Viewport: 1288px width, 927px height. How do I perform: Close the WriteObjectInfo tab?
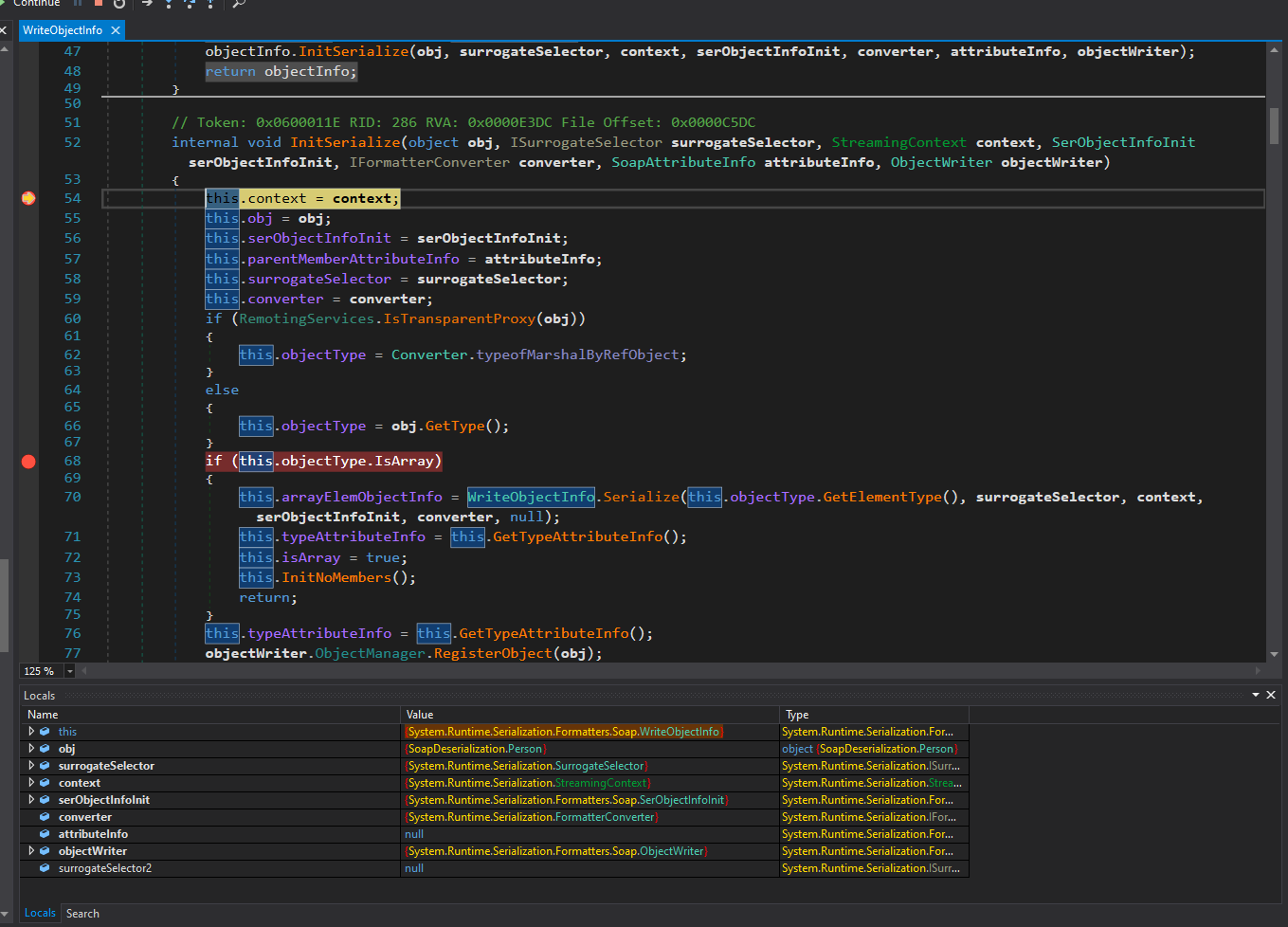[x=116, y=30]
